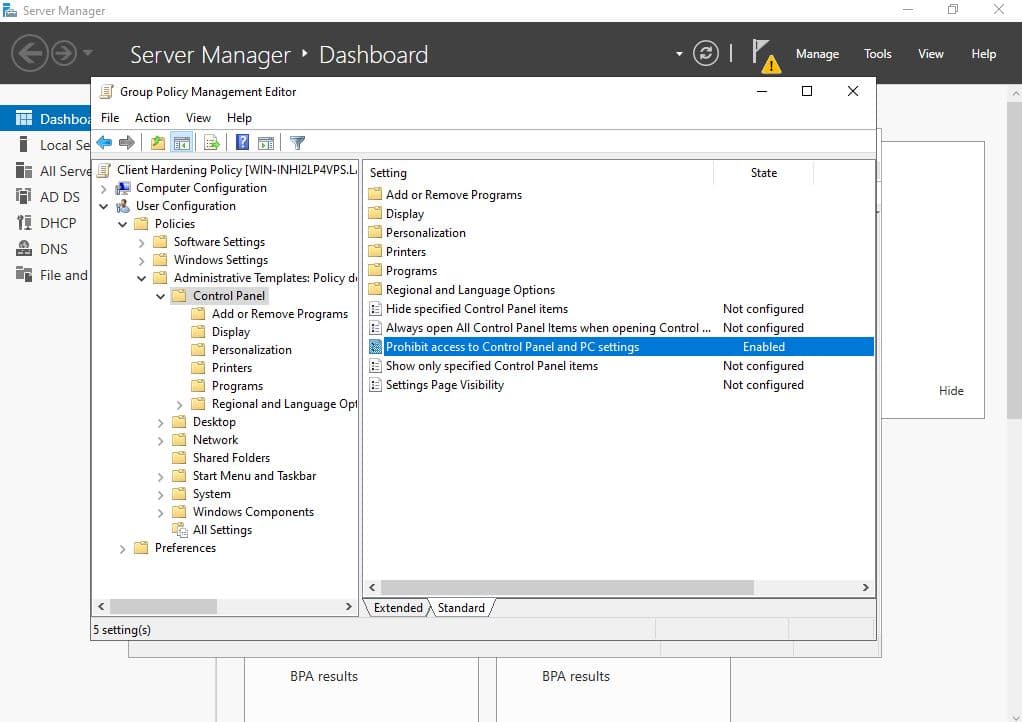Click the Server Manager refresh icon

coord(706,54)
